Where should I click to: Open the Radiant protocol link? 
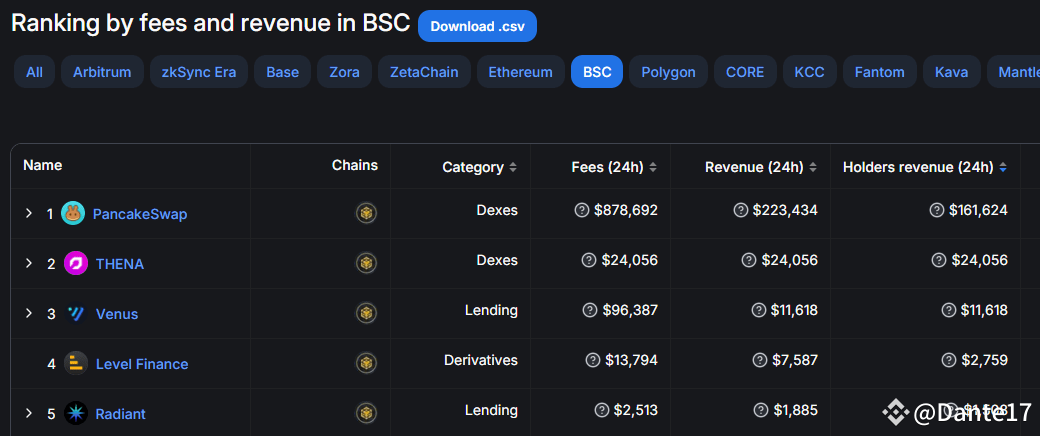point(121,414)
